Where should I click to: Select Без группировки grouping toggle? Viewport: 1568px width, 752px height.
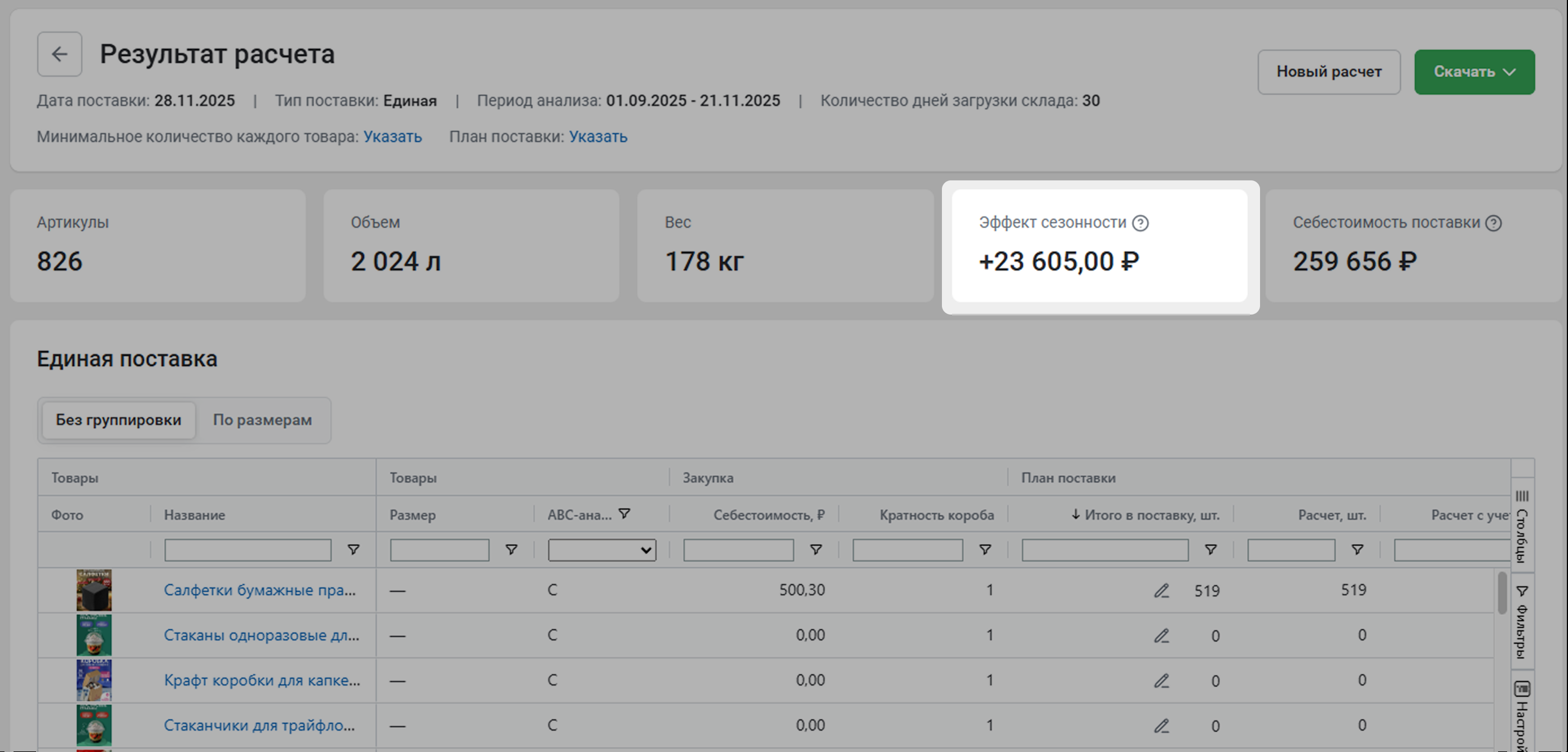[x=118, y=420]
